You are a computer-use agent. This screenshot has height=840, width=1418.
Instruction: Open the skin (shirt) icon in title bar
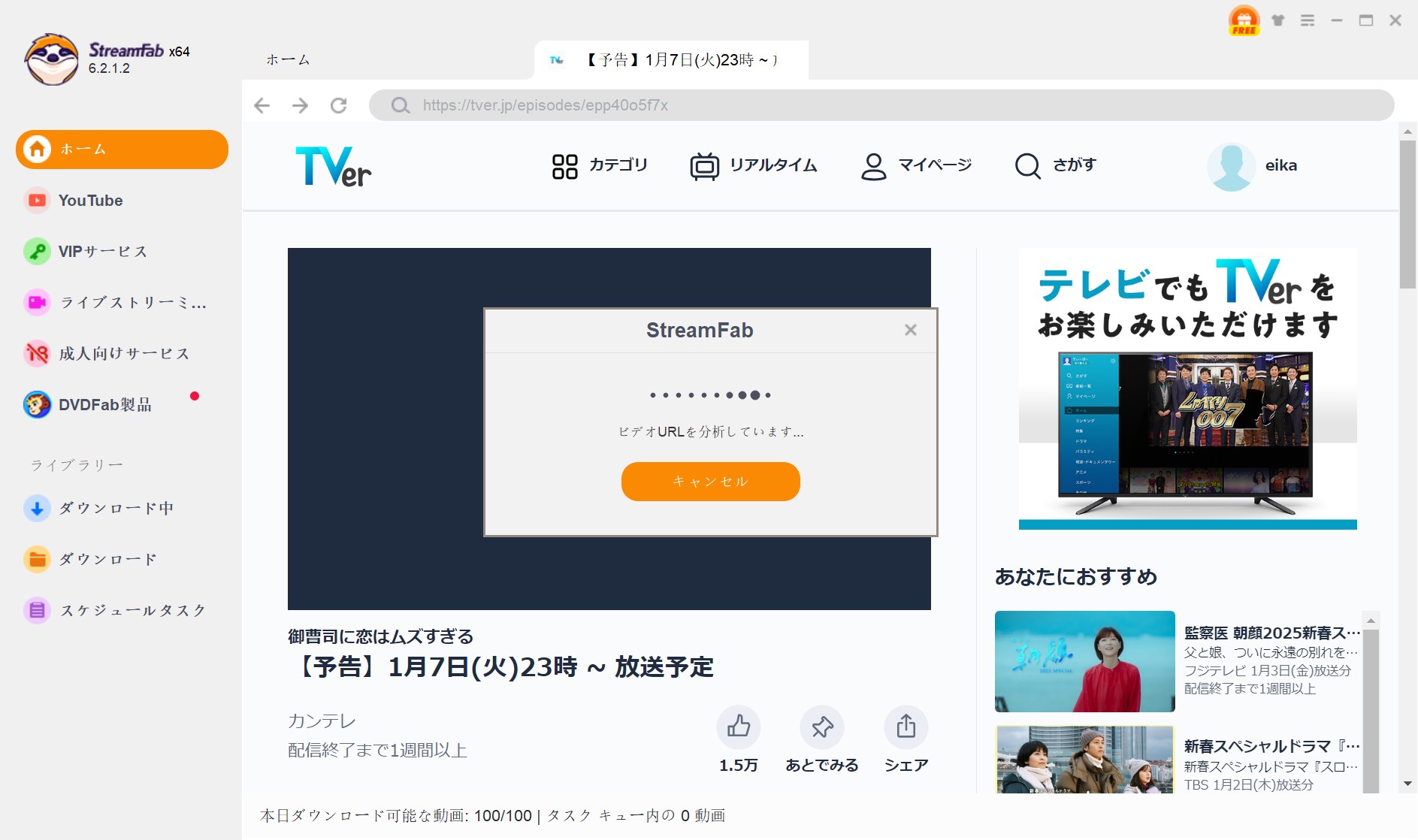[x=1278, y=20]
